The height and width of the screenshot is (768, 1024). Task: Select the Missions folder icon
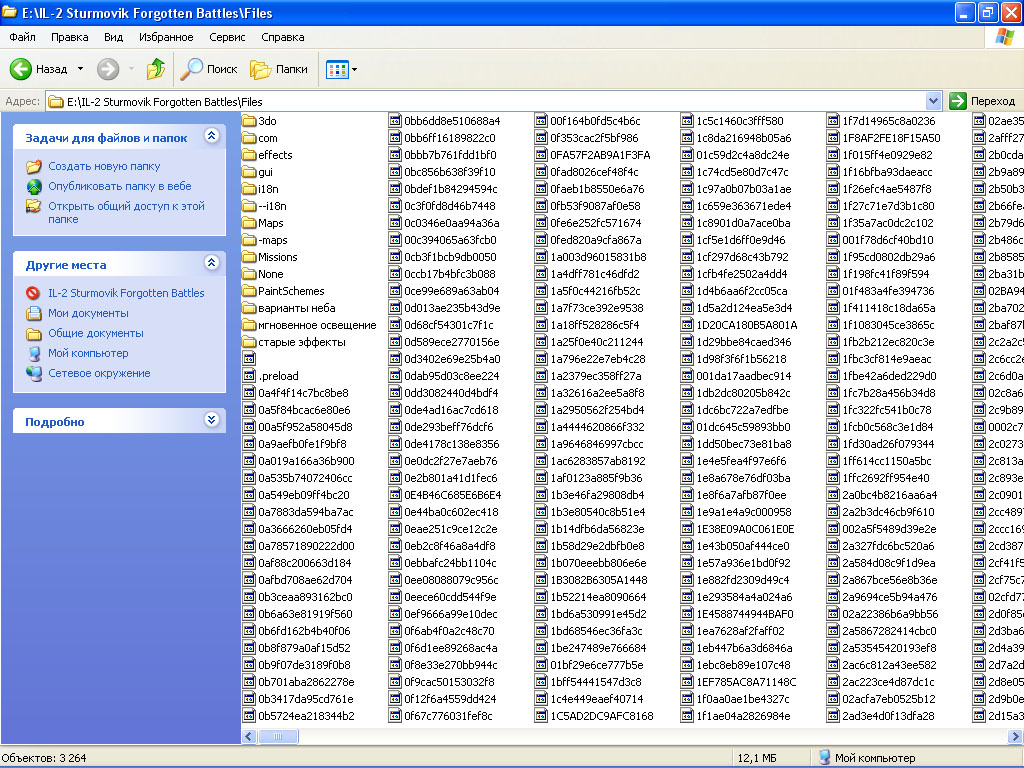[249, 257]
